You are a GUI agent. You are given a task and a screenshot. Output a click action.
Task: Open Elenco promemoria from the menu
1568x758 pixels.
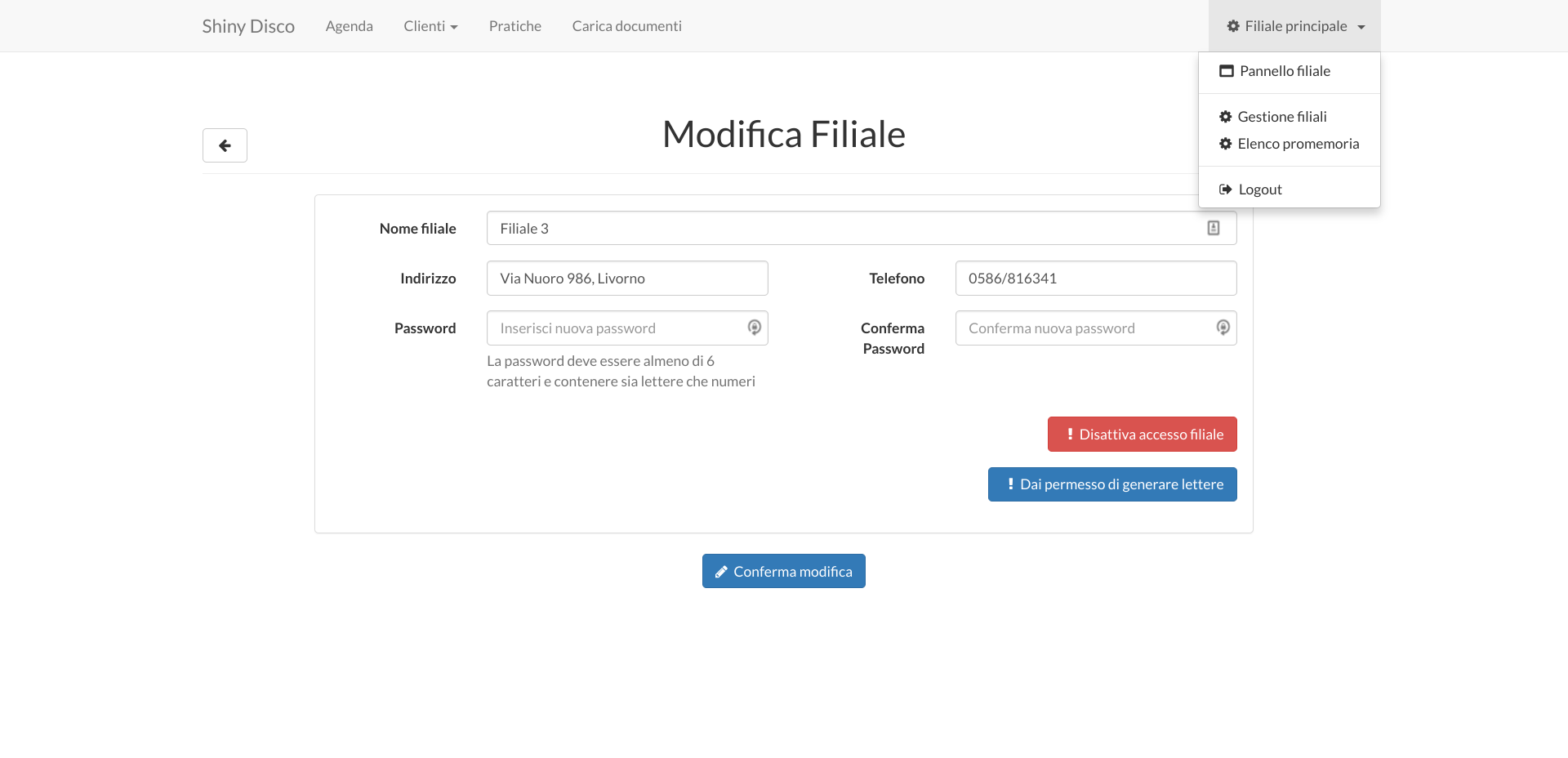point(1289,144)
